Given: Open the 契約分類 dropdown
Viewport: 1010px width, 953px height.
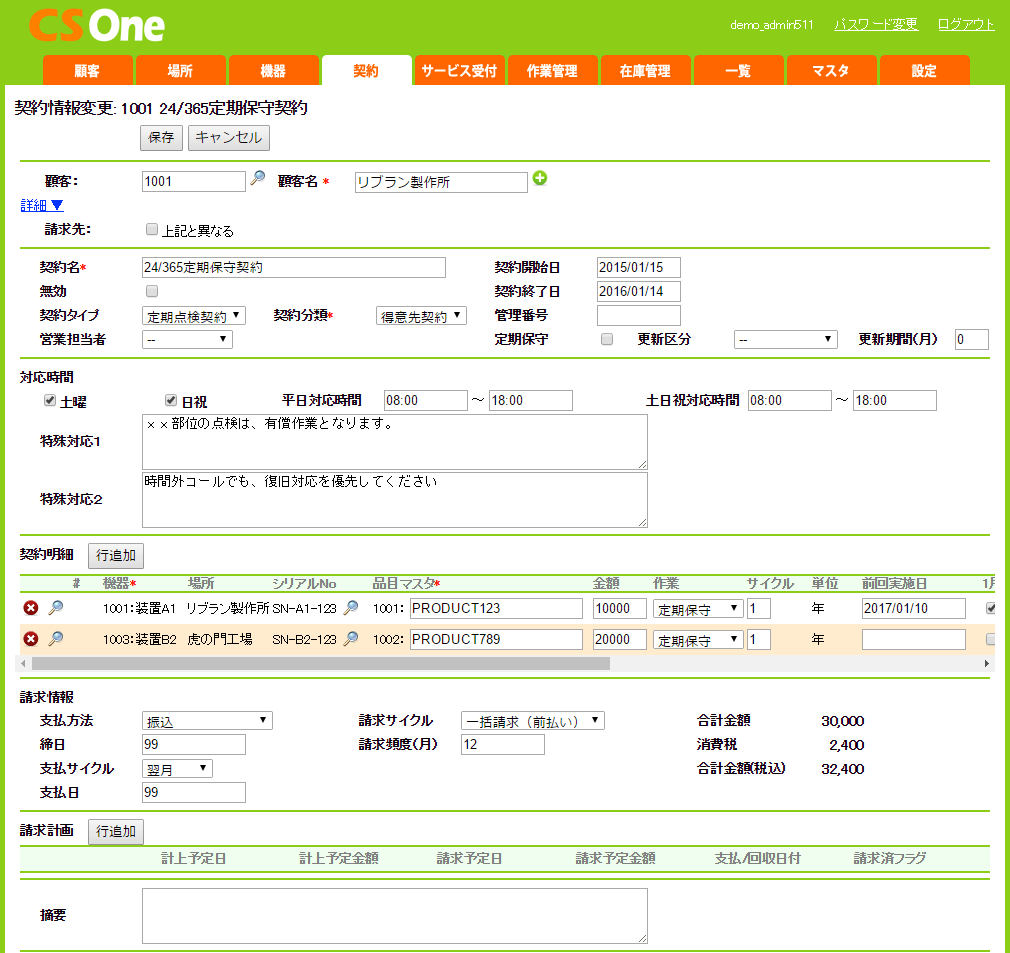Looking at the screenshot, I should coord(421,316).
